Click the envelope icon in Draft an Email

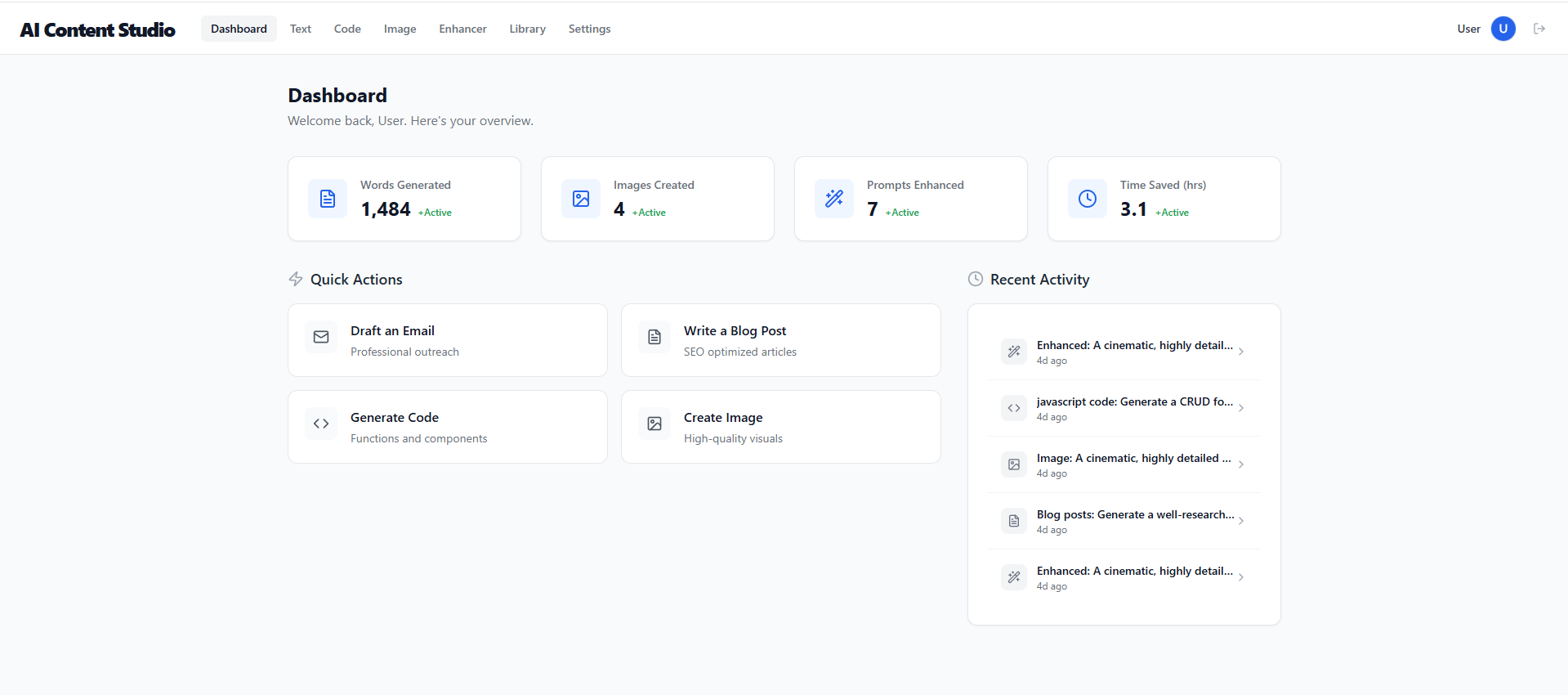coord(321,337)
